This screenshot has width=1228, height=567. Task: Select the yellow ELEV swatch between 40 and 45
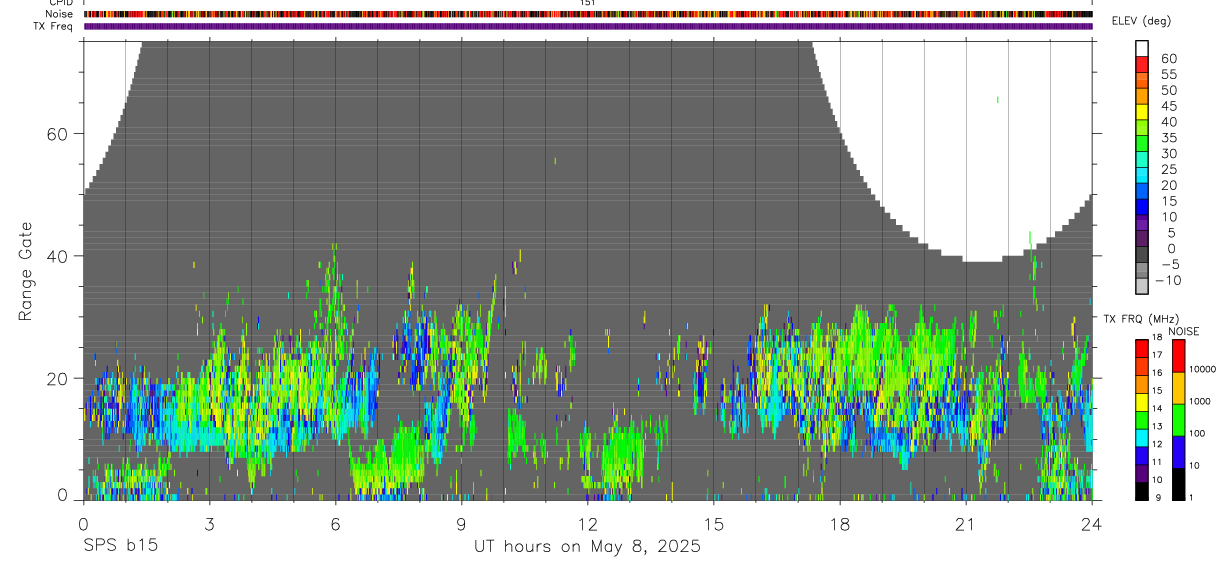[1142, 112]
